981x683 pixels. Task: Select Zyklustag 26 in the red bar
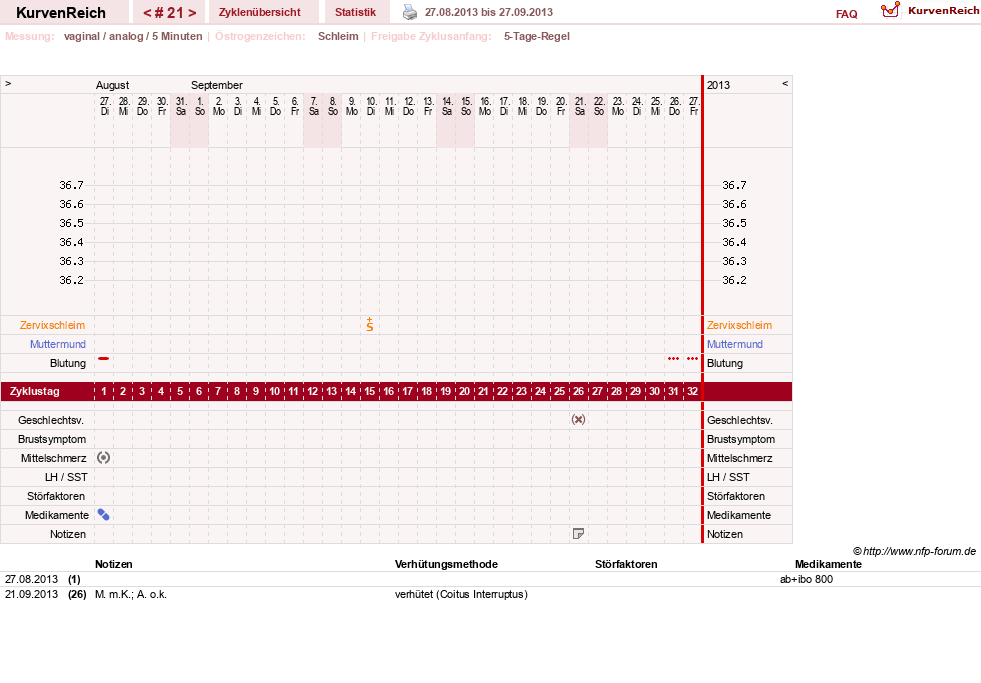click(578, 392)
